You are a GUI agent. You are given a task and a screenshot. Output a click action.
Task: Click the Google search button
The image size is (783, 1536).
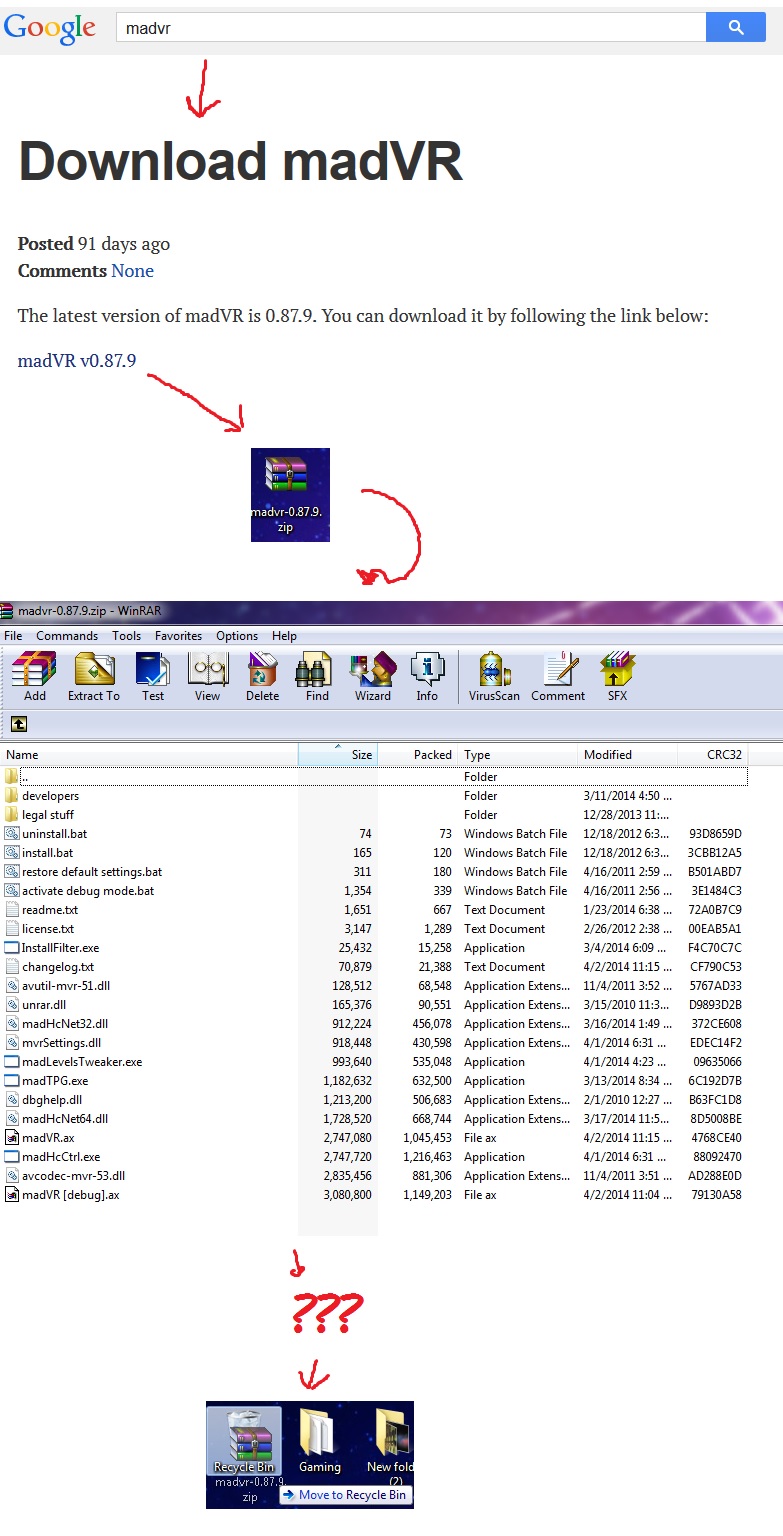[x=736, y=28]
